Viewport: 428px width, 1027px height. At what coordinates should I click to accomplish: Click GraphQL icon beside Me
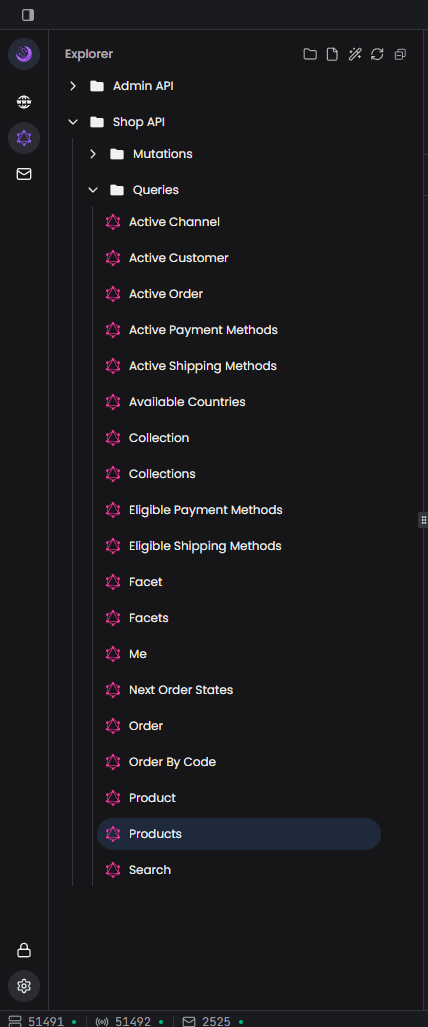tap(113, 654)
